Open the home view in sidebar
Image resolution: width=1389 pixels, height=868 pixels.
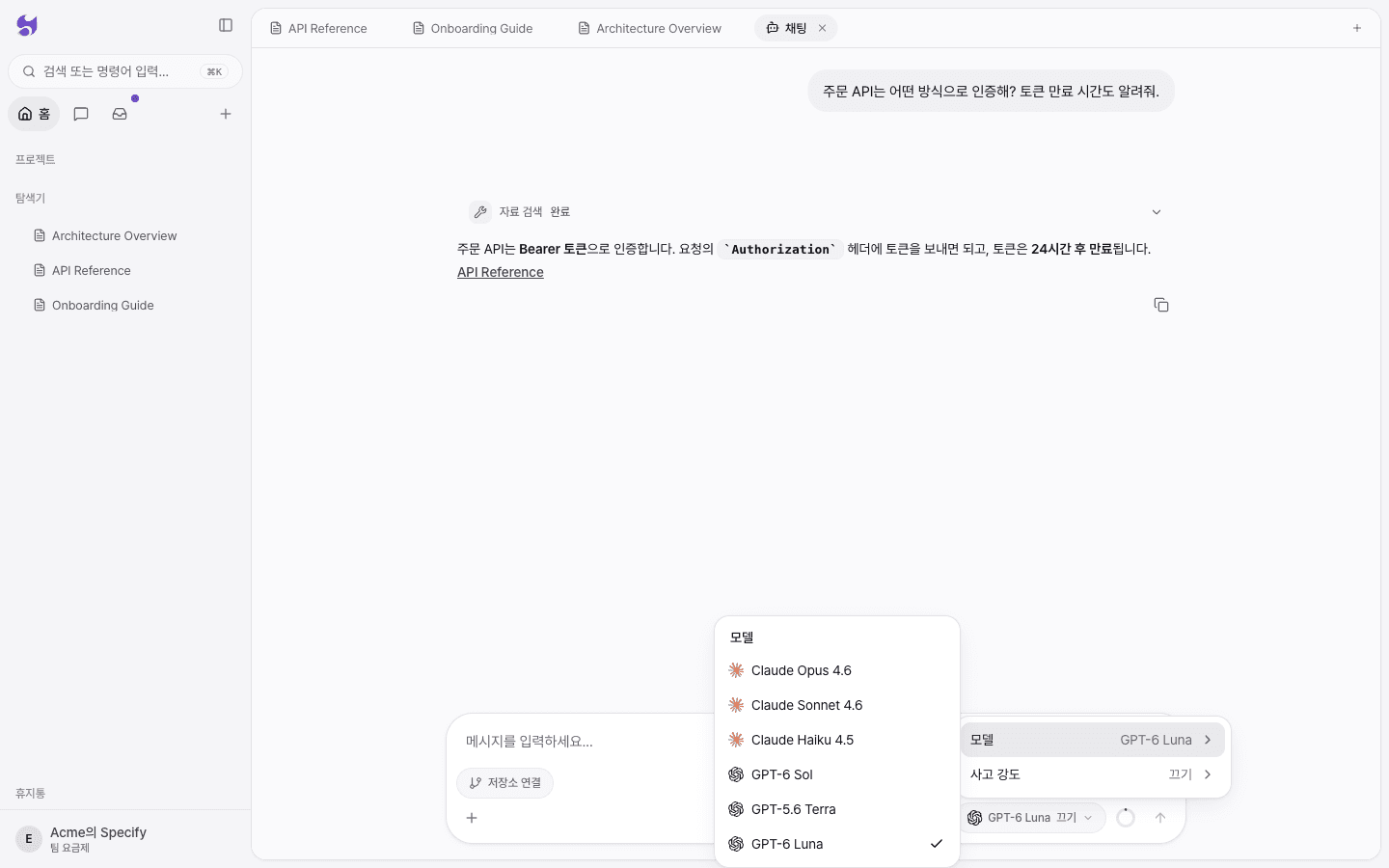point(34,114)
